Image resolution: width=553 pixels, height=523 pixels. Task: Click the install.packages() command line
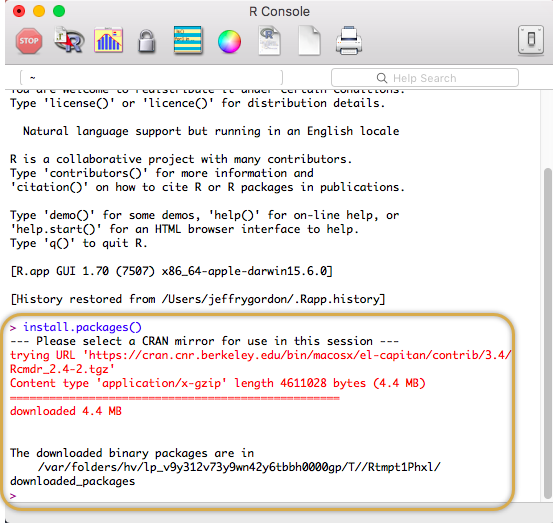(x=82, y=327)
